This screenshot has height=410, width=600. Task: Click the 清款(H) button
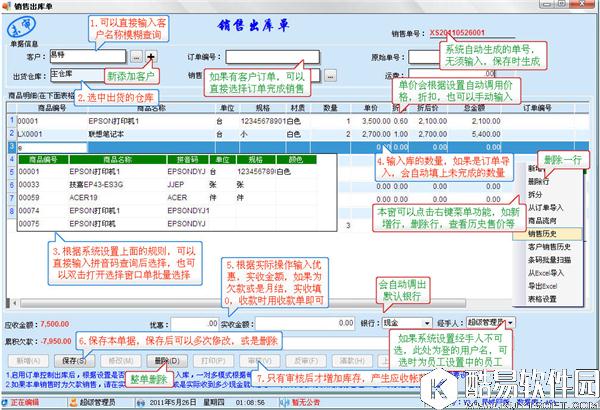tap(352, 361)
